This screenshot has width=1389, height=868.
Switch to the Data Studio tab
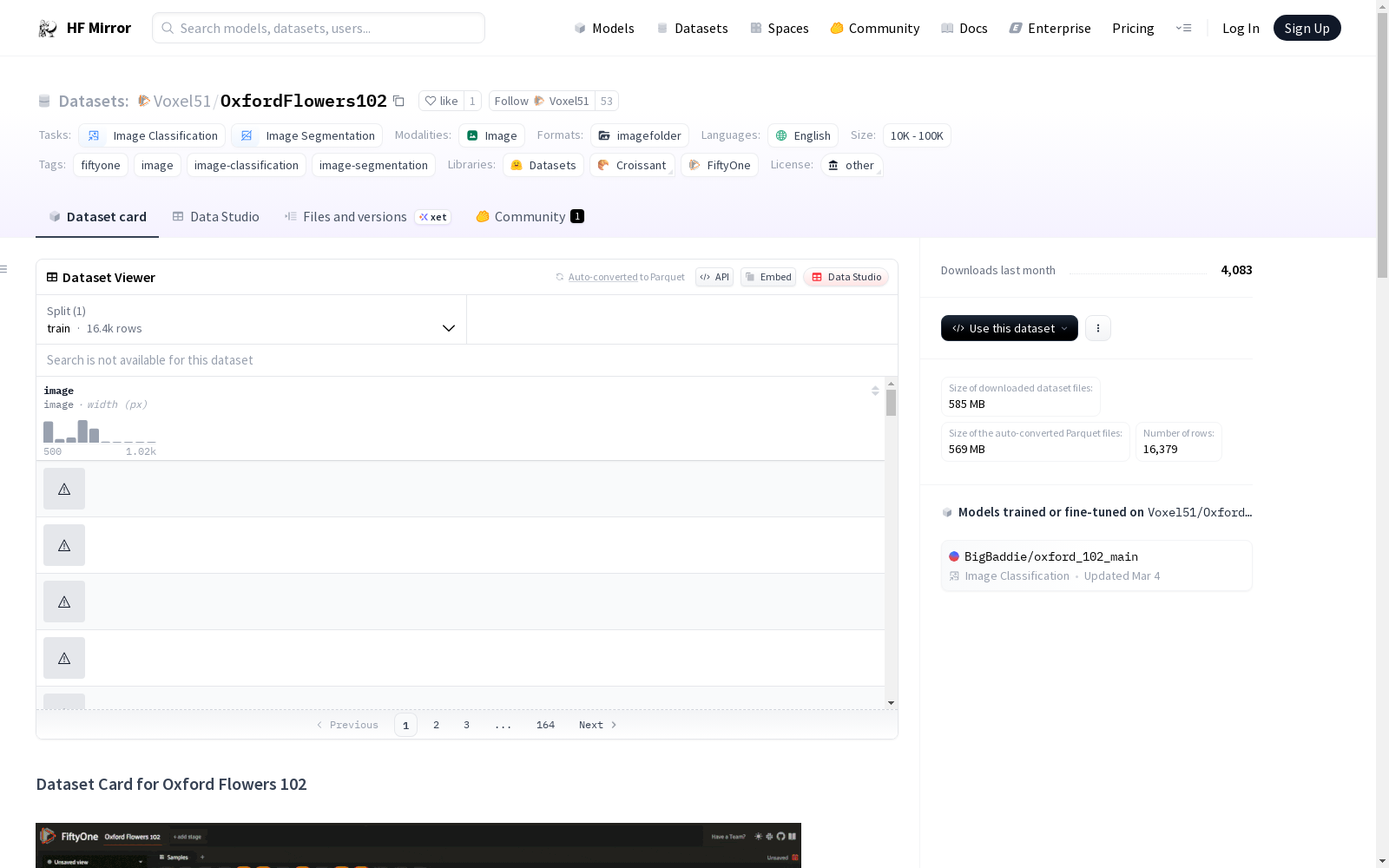coord(215,217)
